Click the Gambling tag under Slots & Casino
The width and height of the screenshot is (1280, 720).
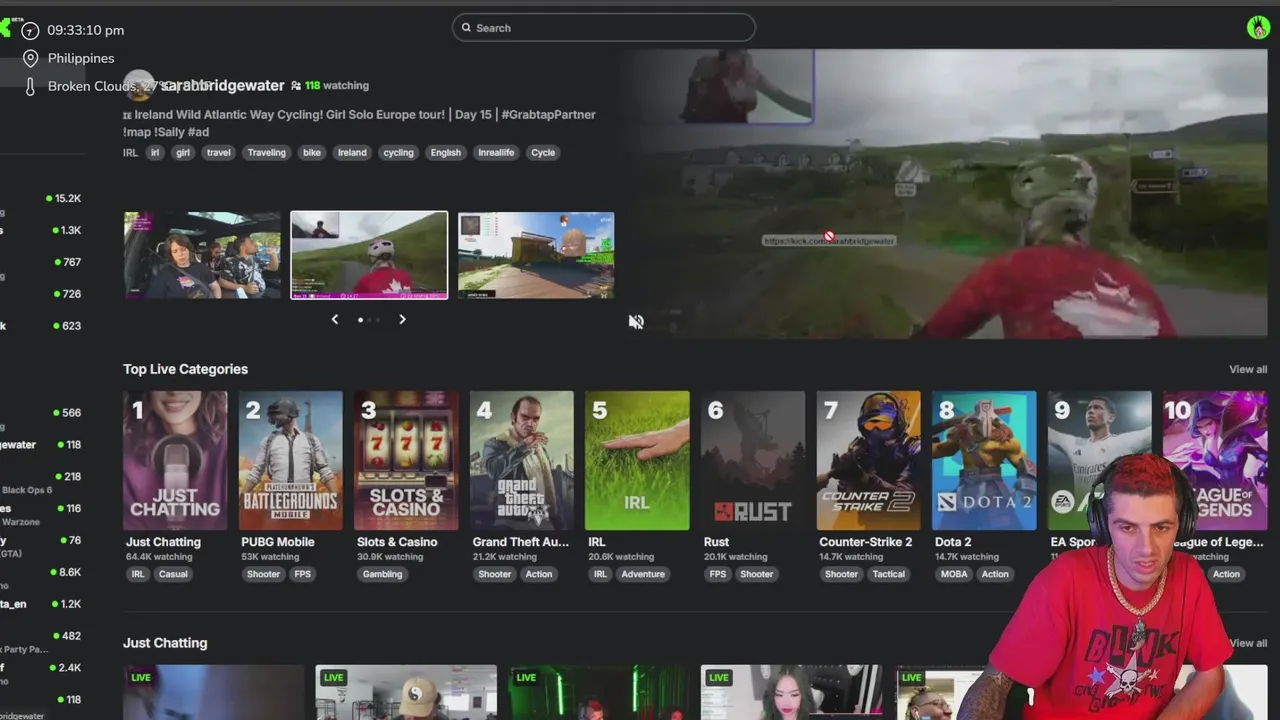[382, 574]
